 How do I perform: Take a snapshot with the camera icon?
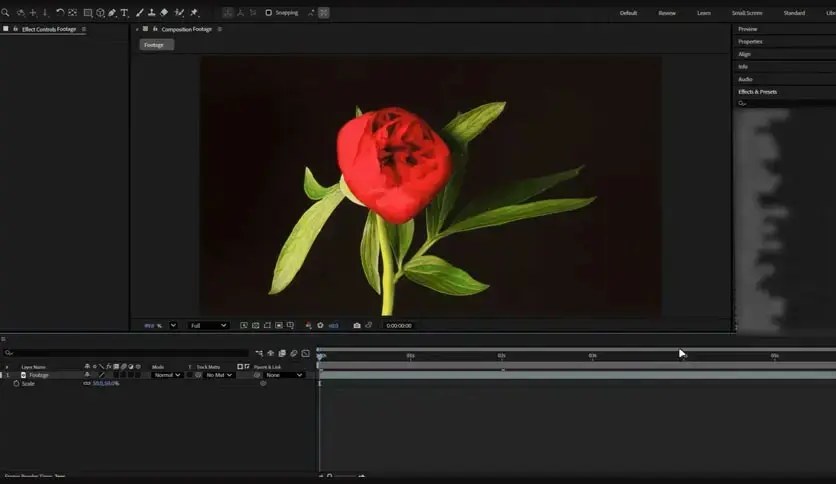[357, 325]
